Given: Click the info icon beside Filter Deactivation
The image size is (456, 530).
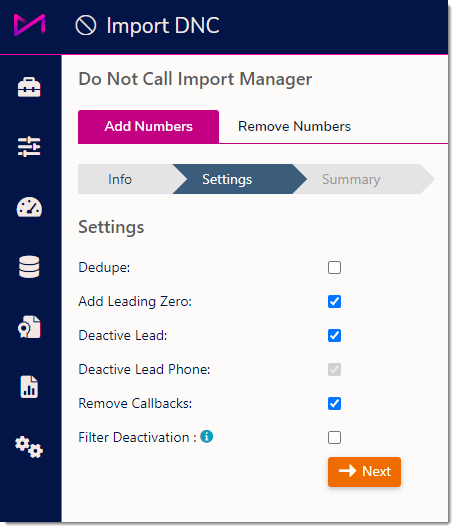Looking at the screenshot, I should pos(207,436).
